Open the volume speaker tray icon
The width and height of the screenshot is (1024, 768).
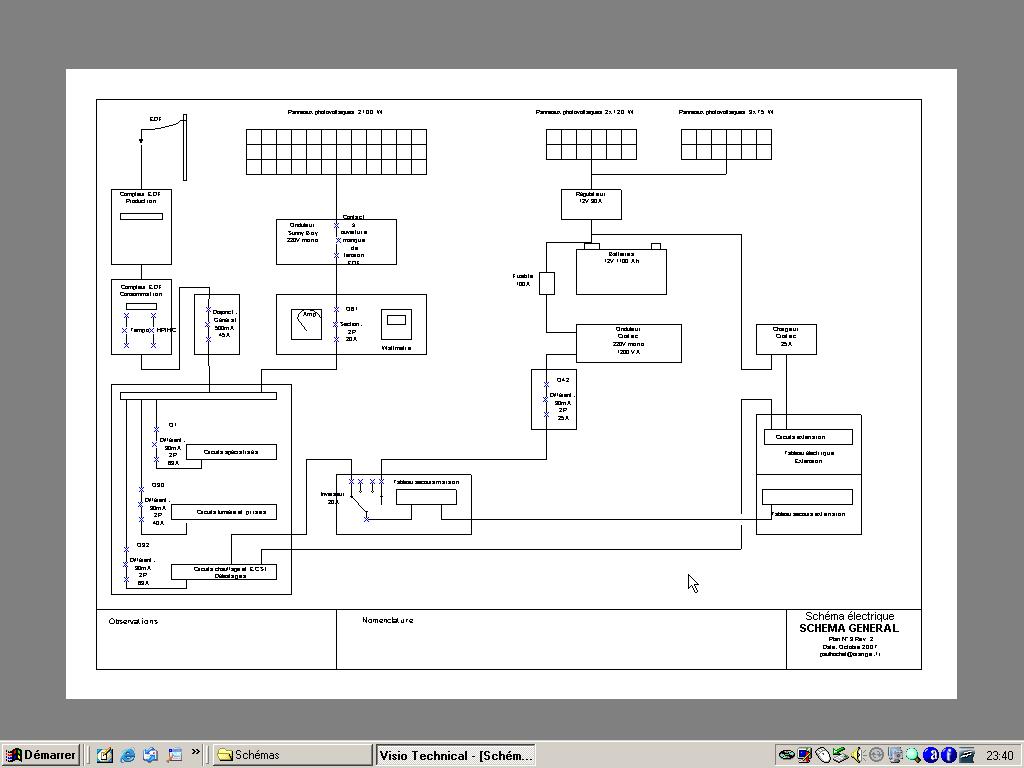[x=857, y=756]
